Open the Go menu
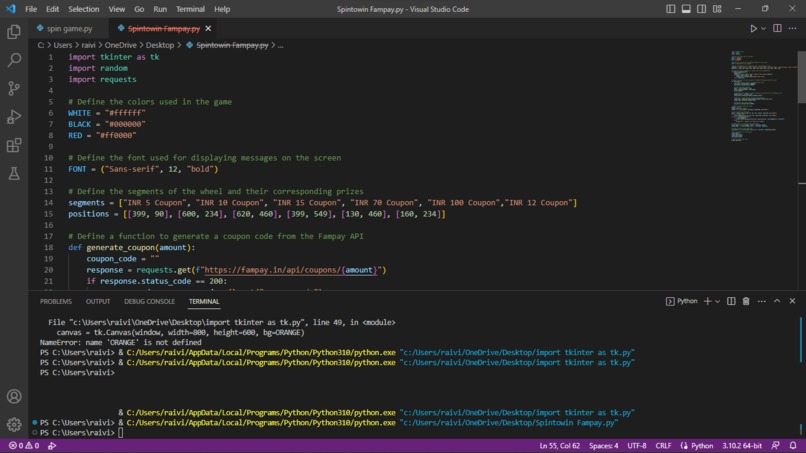The height and width of the screenshot is (453, 806). [139, 9]
